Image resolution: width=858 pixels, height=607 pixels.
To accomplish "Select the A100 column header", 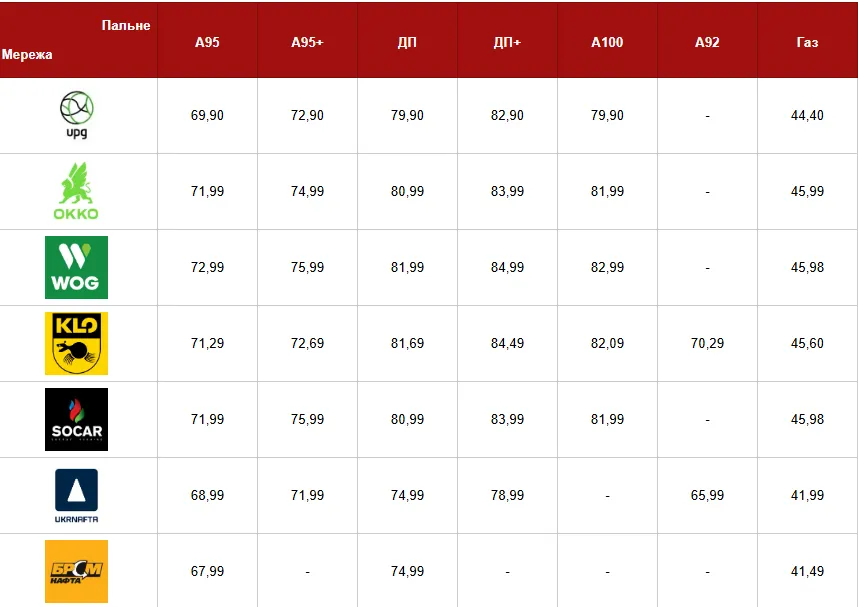I will [x=607, y=43].
